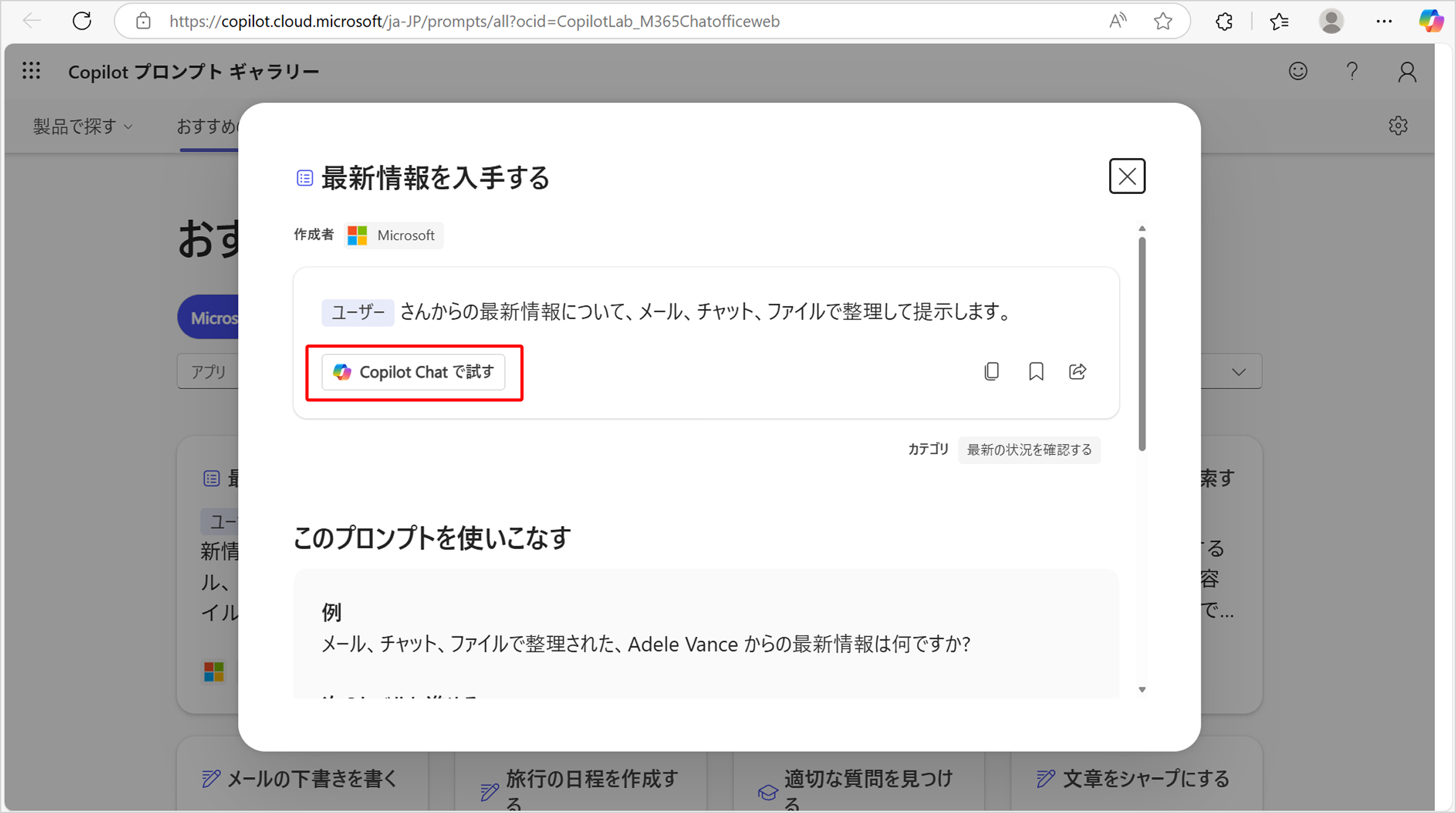
Task: Open the app launcher waffle menu
Action: 31,71
